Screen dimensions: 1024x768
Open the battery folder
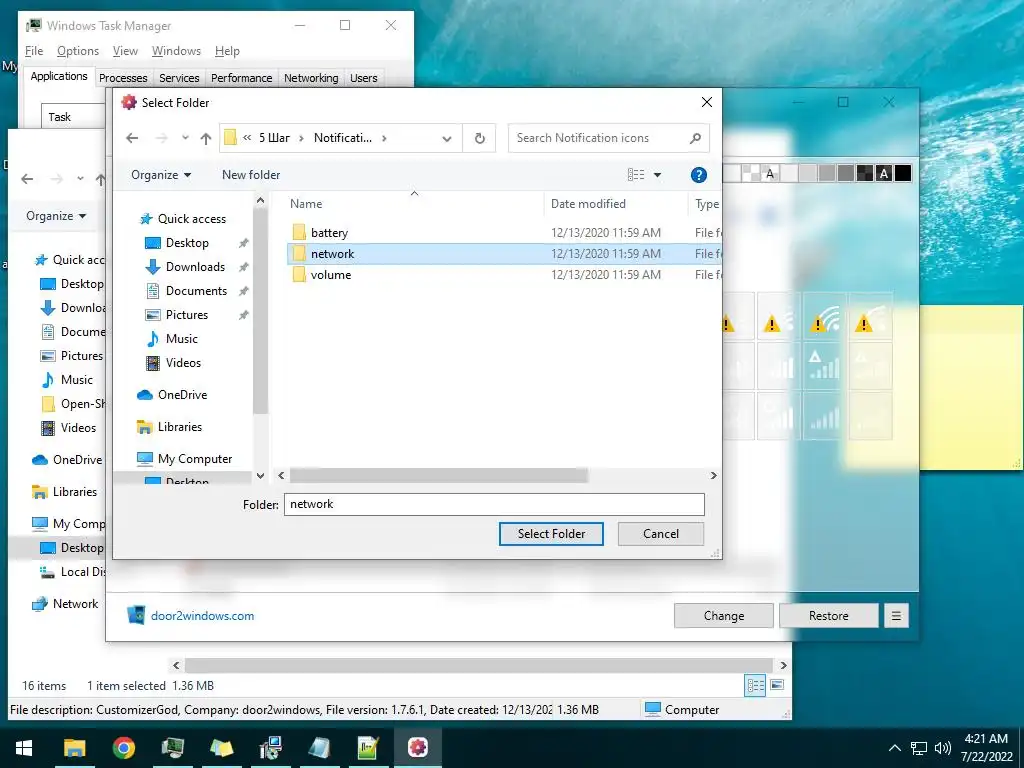point(329,232)
